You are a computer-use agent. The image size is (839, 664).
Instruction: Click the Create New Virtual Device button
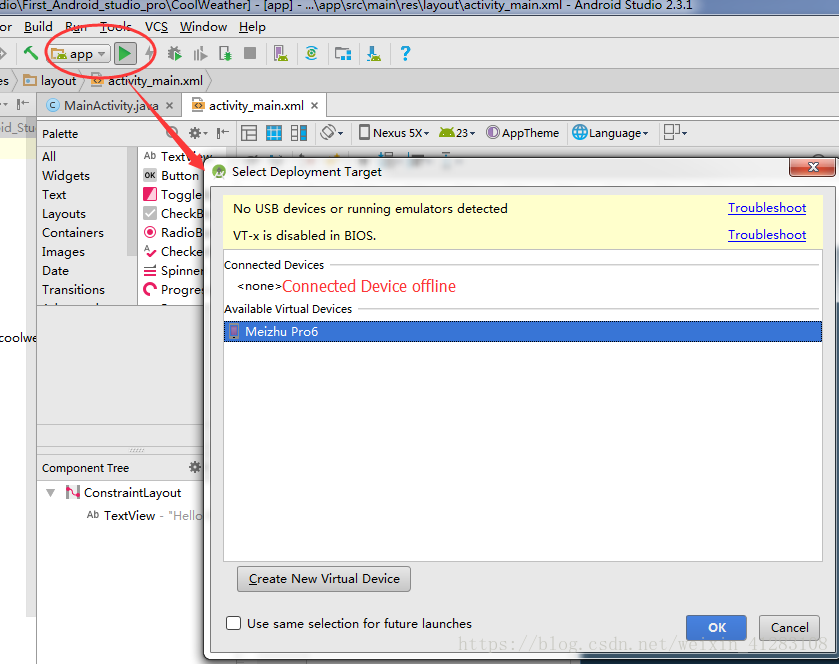point(324,579)
